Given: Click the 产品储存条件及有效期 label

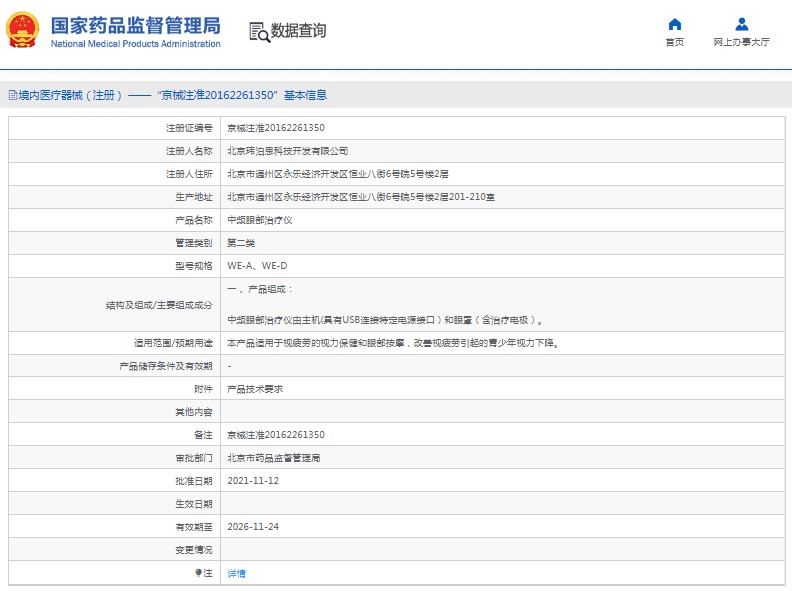Looking at the screenshot, I should point(166,366).
